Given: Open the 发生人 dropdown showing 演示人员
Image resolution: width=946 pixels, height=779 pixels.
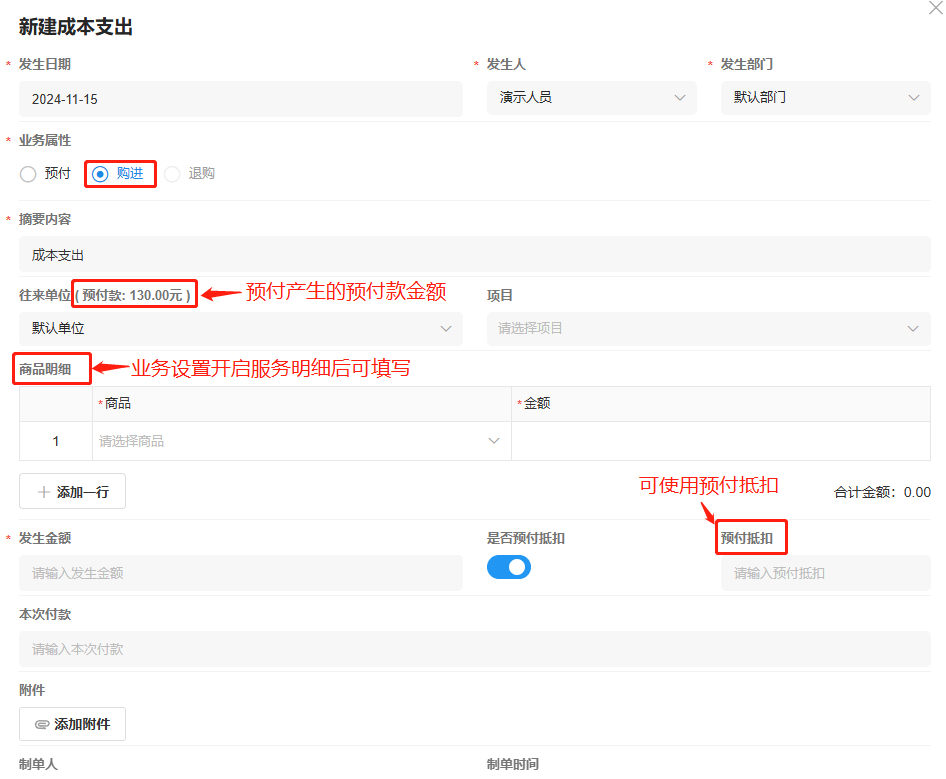Looking at the screenshot, I should [x=591, y=98].
